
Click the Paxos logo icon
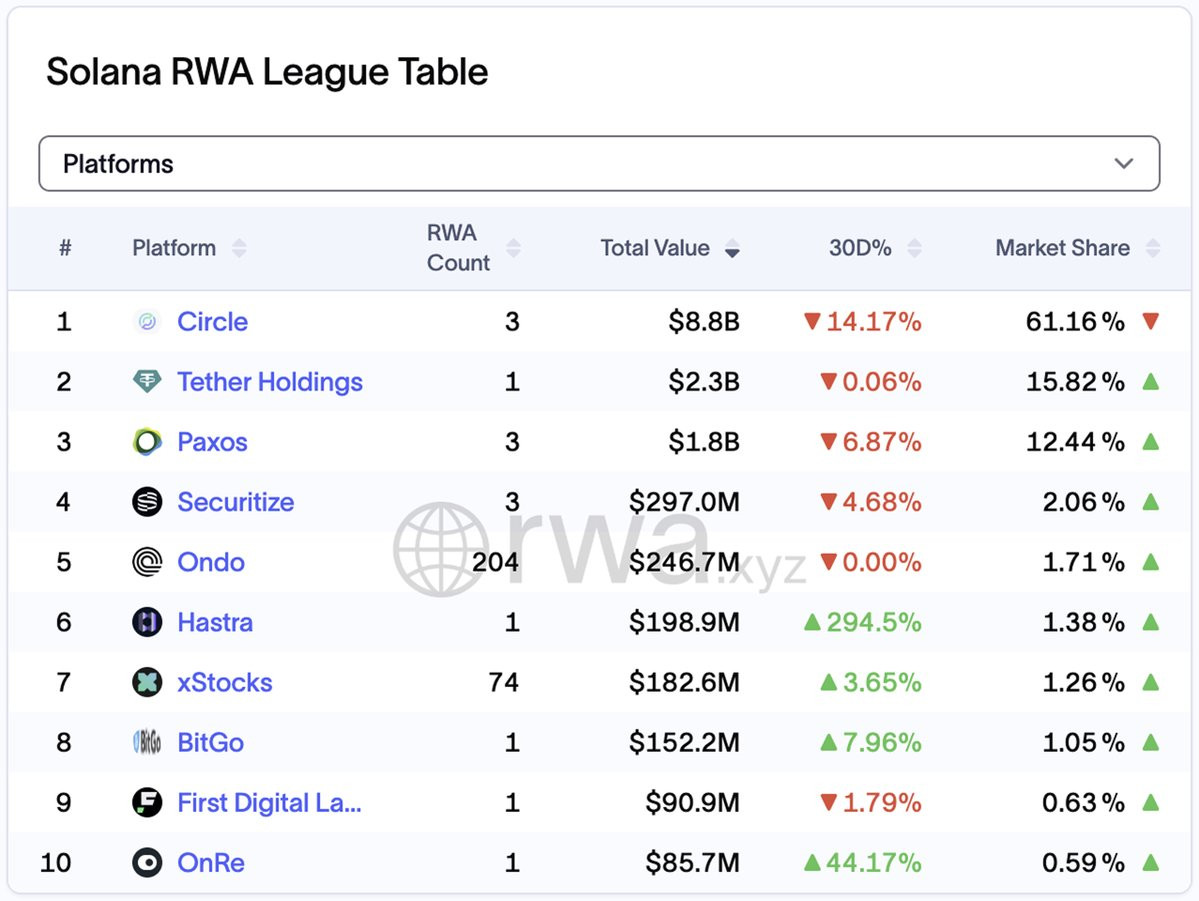coord(147,442)
